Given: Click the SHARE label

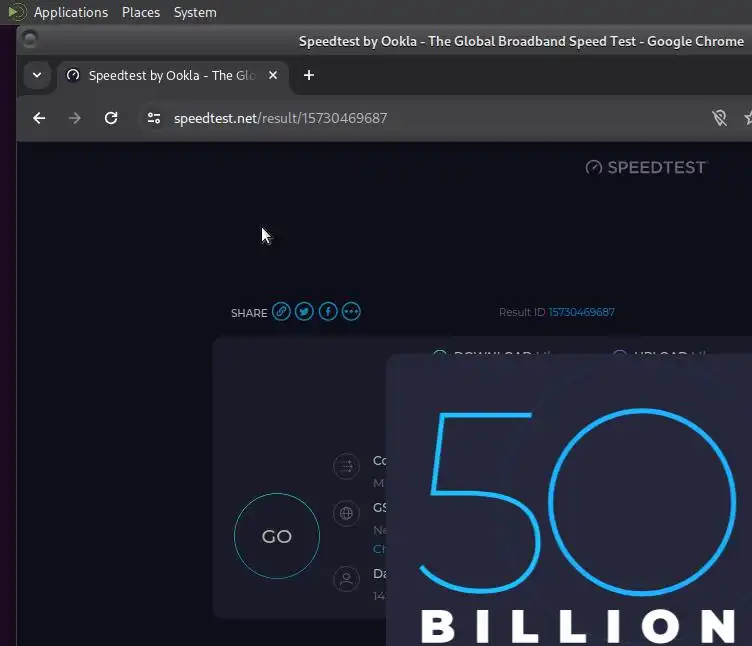Looking at the screenshot, I should coord(249,313).
